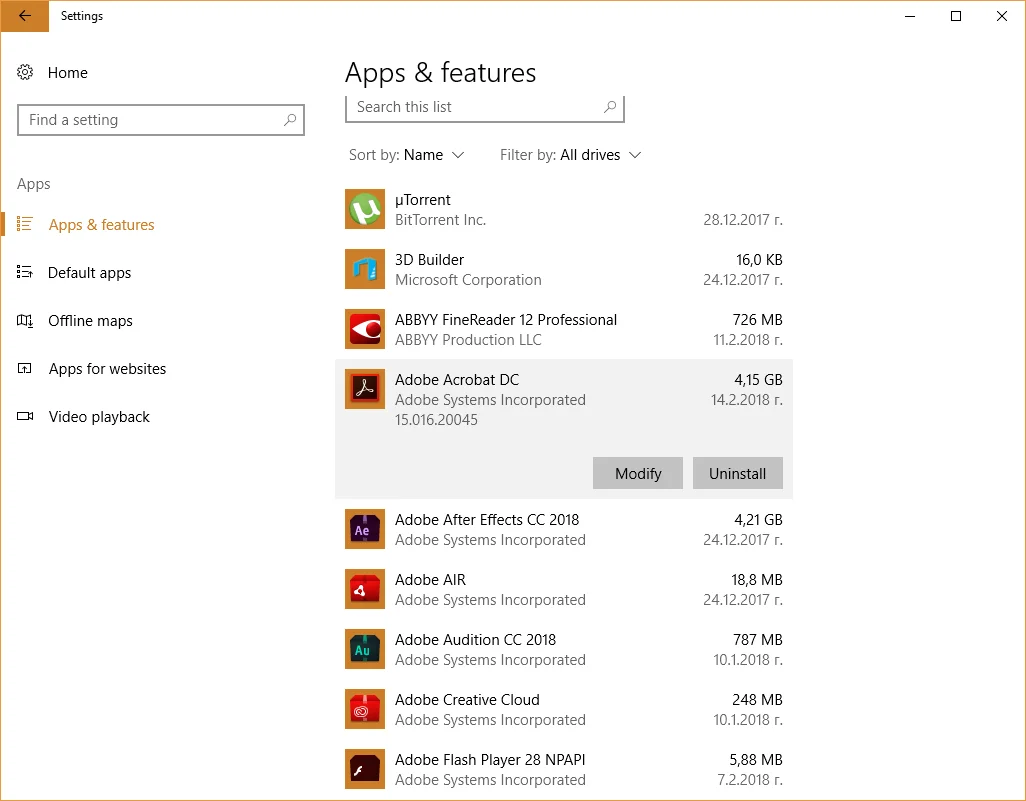The height and width of the screenshot is (801, 1026).
Task: Go to Settings Home
Action: pyautogui.click(x=67, y=73)
